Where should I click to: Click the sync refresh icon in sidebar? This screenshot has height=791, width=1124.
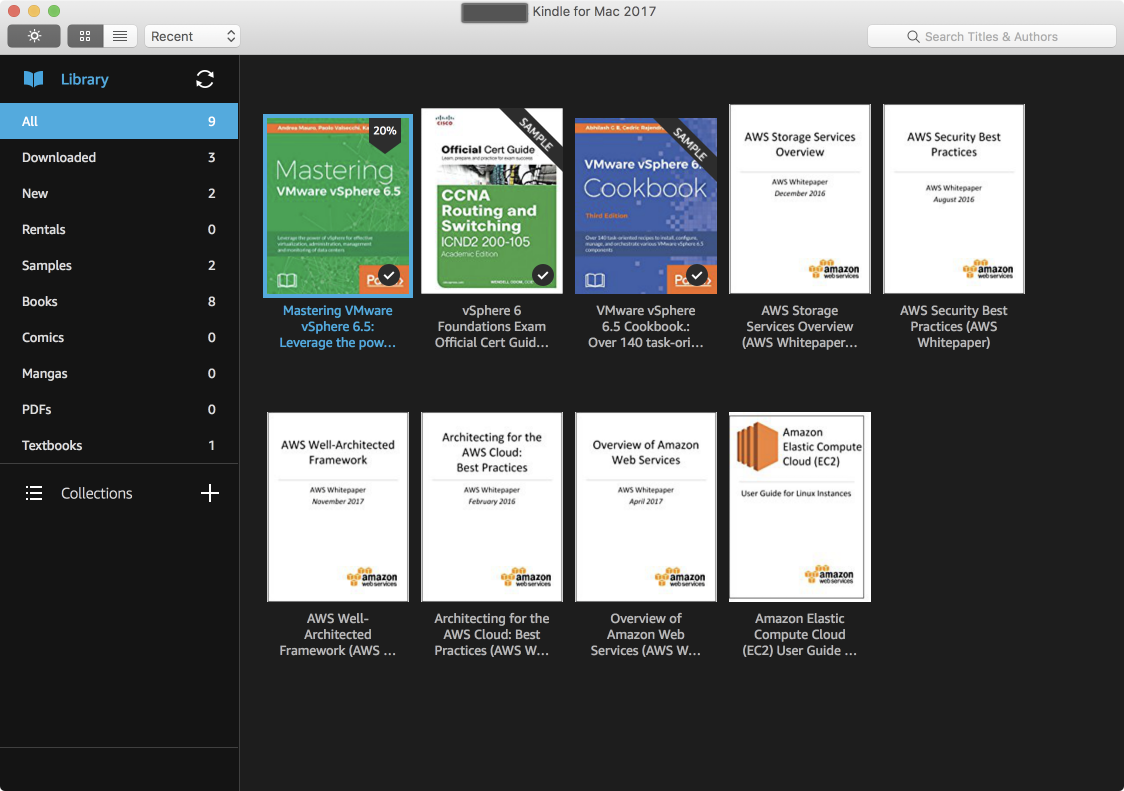205,79
